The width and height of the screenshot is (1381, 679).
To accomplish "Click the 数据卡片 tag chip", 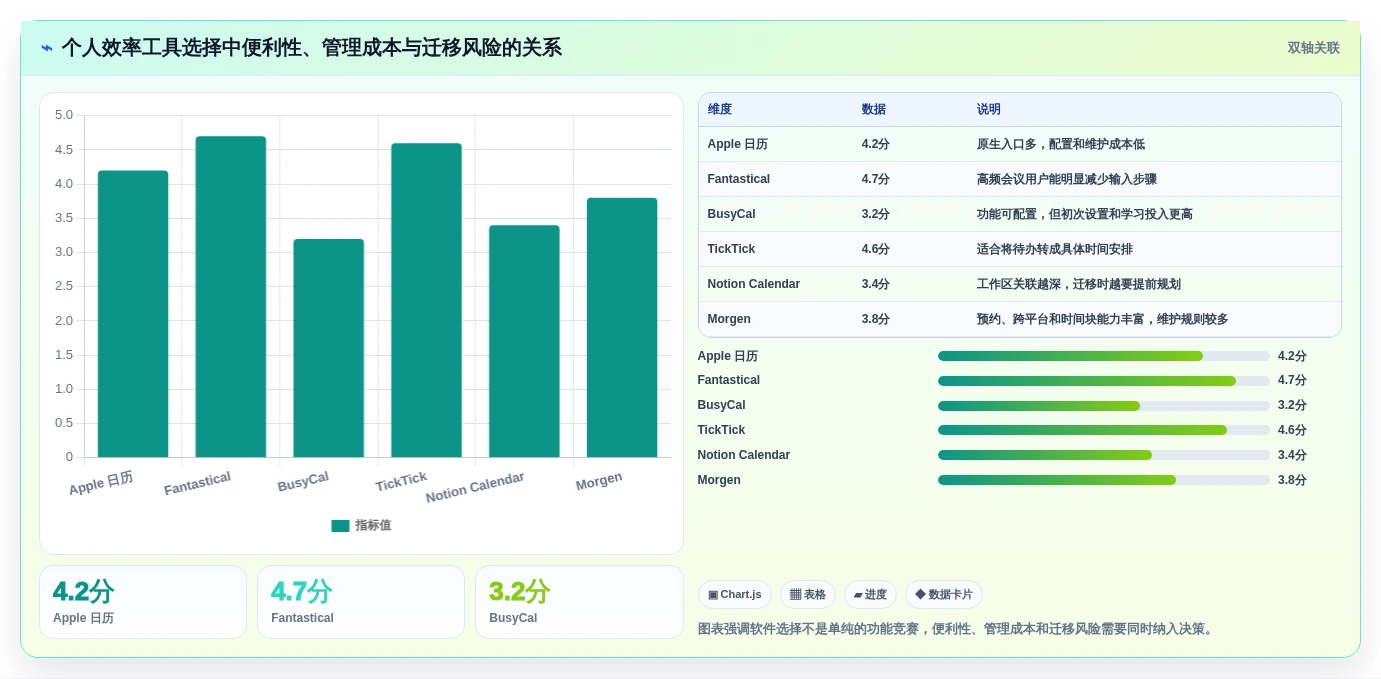I will click(944, 594).
